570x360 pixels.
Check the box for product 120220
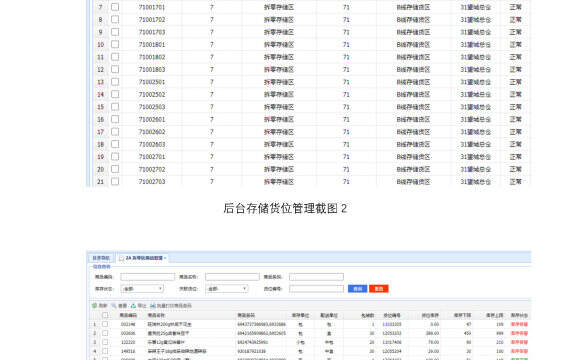(x=105, y=342)
